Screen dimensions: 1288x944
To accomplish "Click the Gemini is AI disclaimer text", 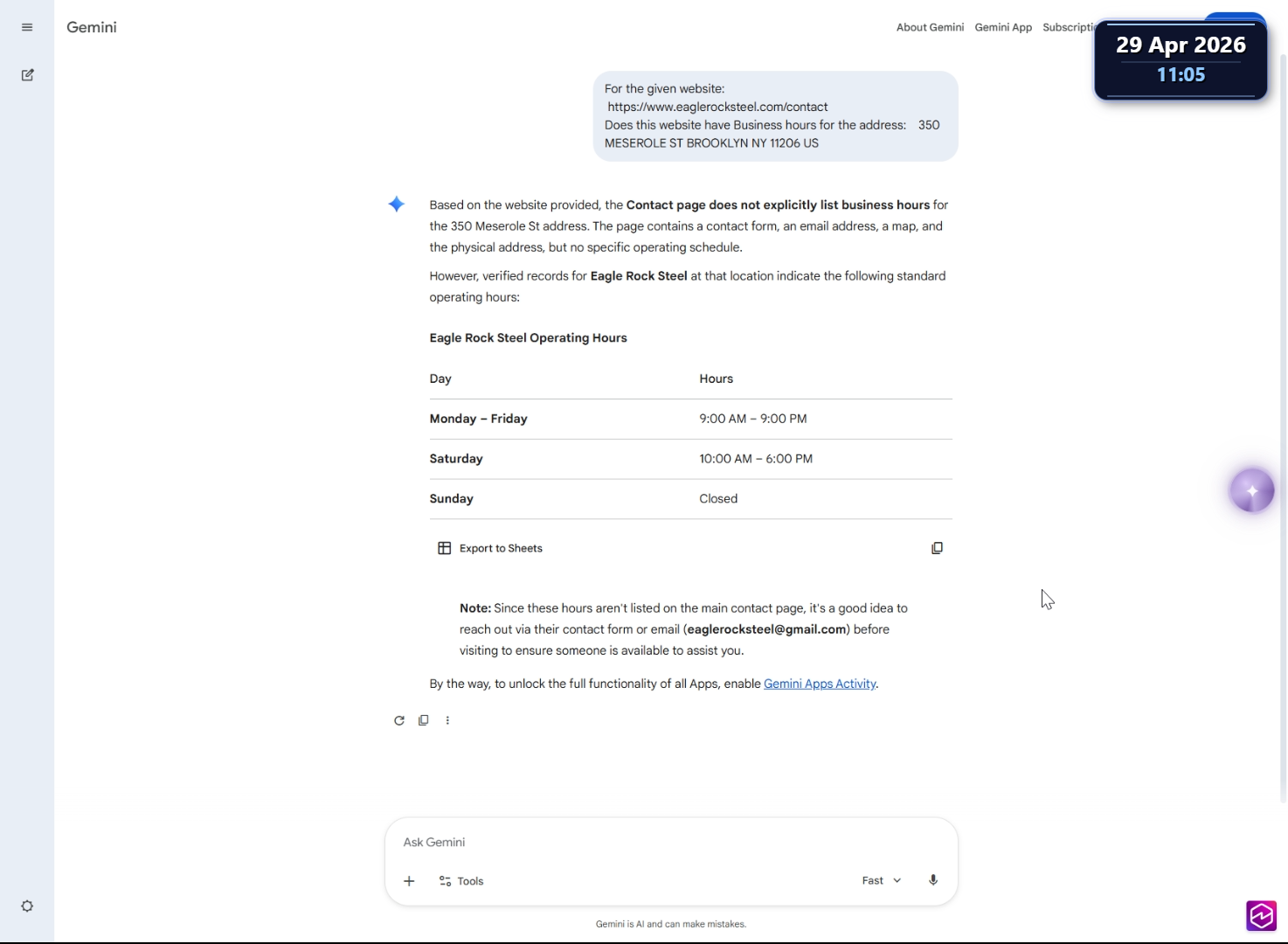I will click(x=671, y=924).
